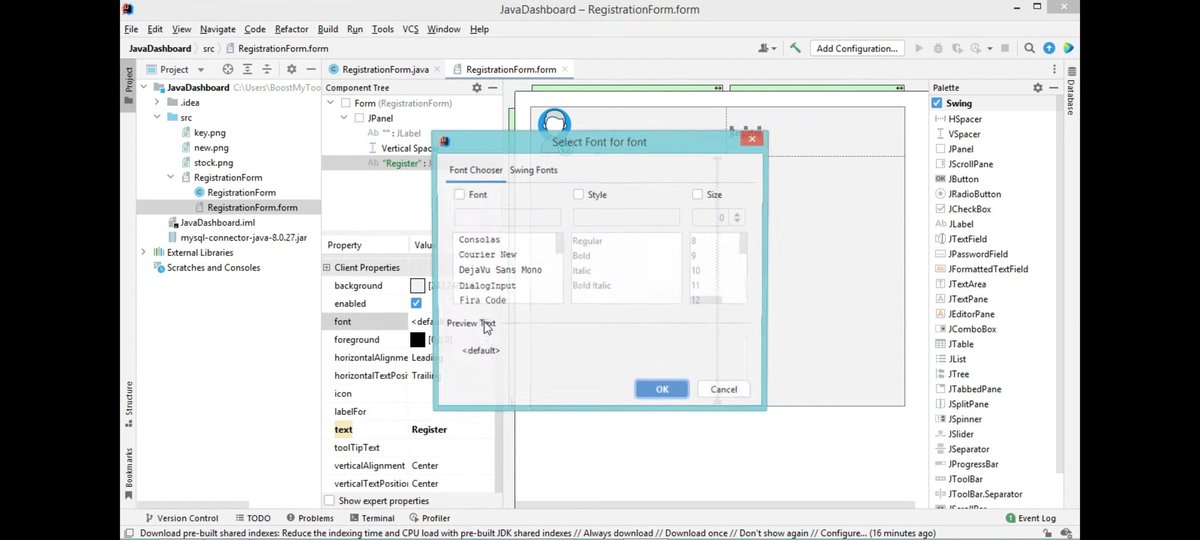Image resolution: width=1200 pixels, height=540 pixels.
Task: Enable the Font checkbox in dialog
Action: point(459,195)
